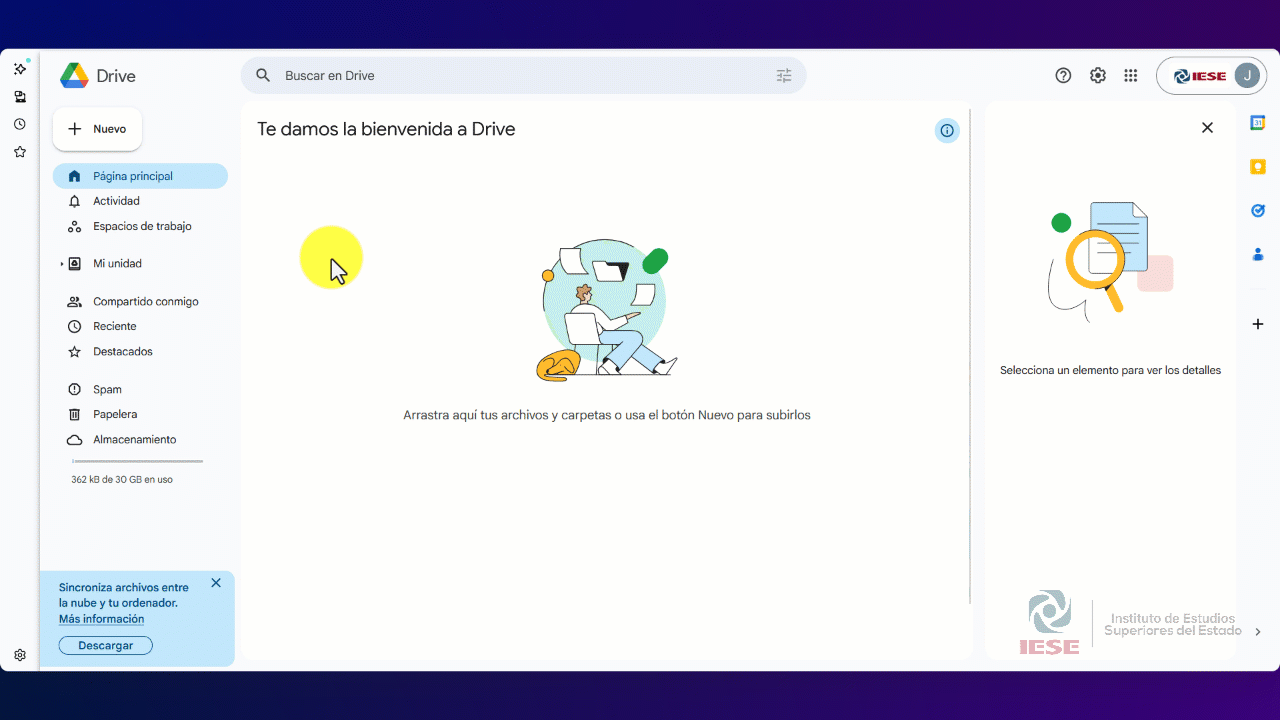1280x720 pixels.
Task: Click the Nuevo button
Action: tap(97, 128)
